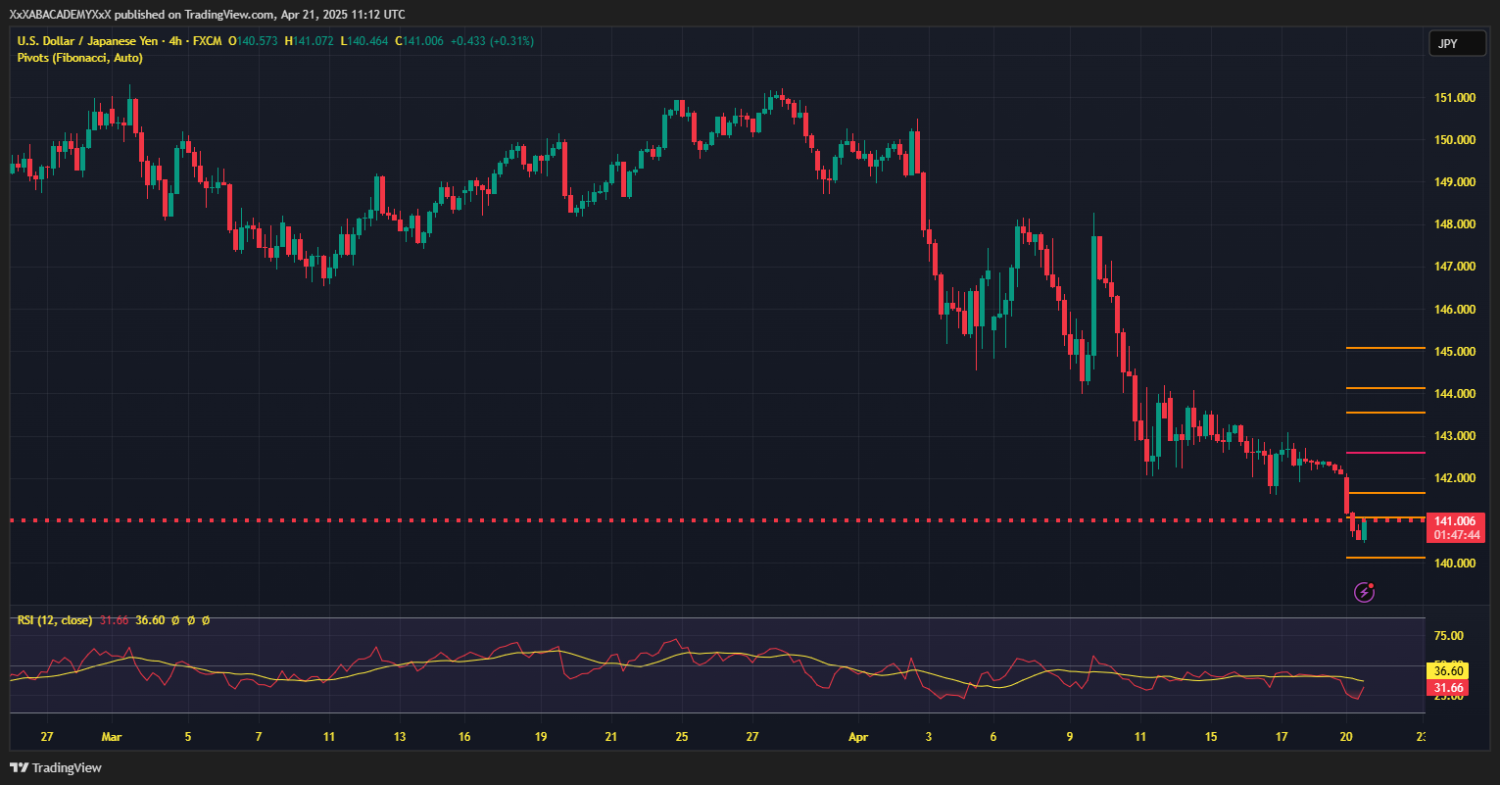Click the 145.000 price axis label

pyautogui.click(x=1455, y=352)
